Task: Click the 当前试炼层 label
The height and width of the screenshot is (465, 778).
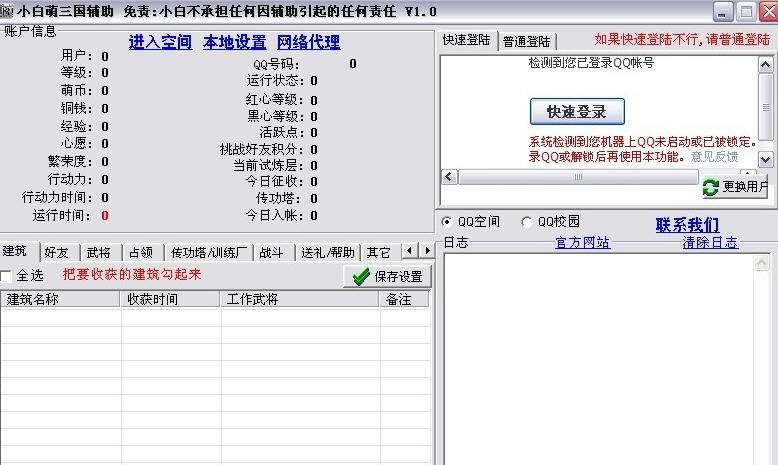Action: click(x=268, y=165)
